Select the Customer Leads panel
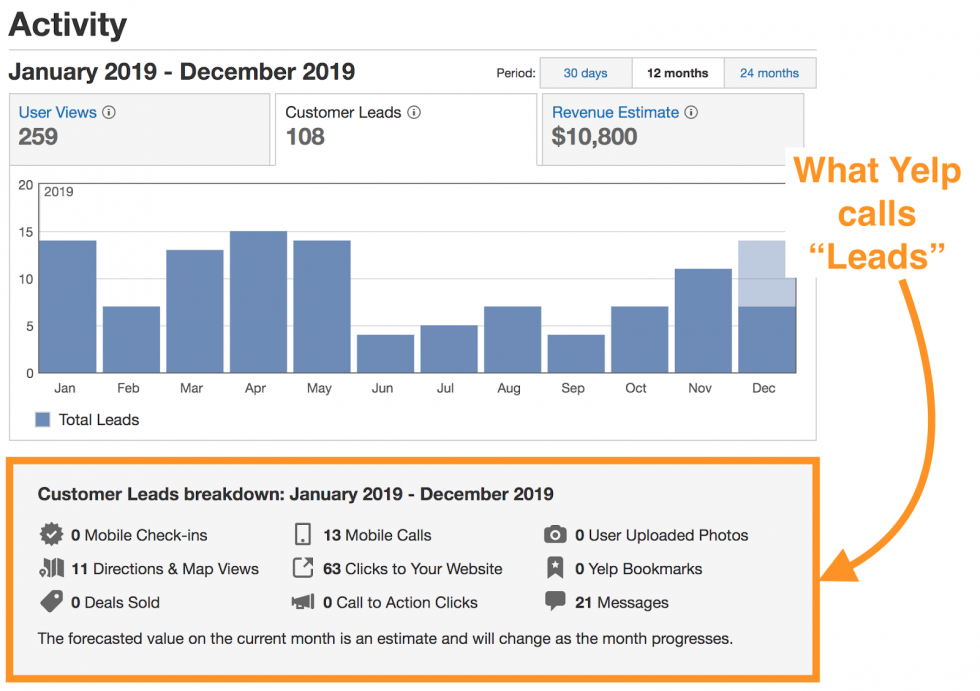 (406, 129)
